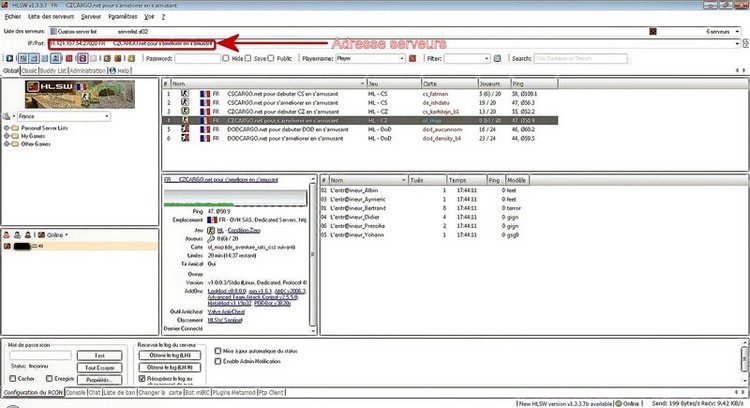Image resolution: width=750 pixels, height=408 pixels.
Task: Click the Propriétés... button
Action: coord(99,379)
